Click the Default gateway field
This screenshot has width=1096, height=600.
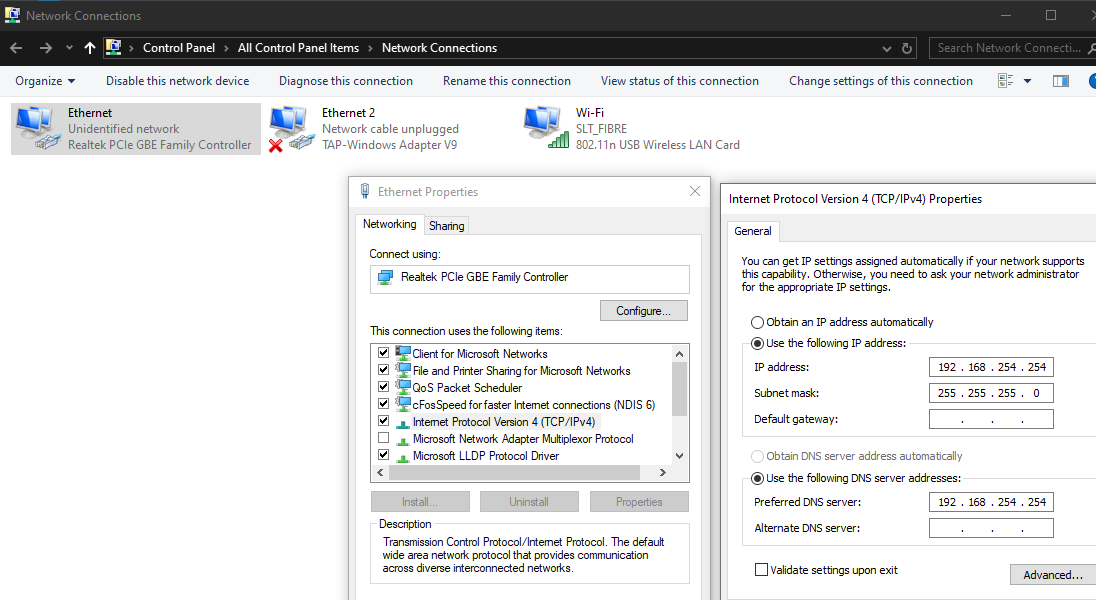coord(991,419)
